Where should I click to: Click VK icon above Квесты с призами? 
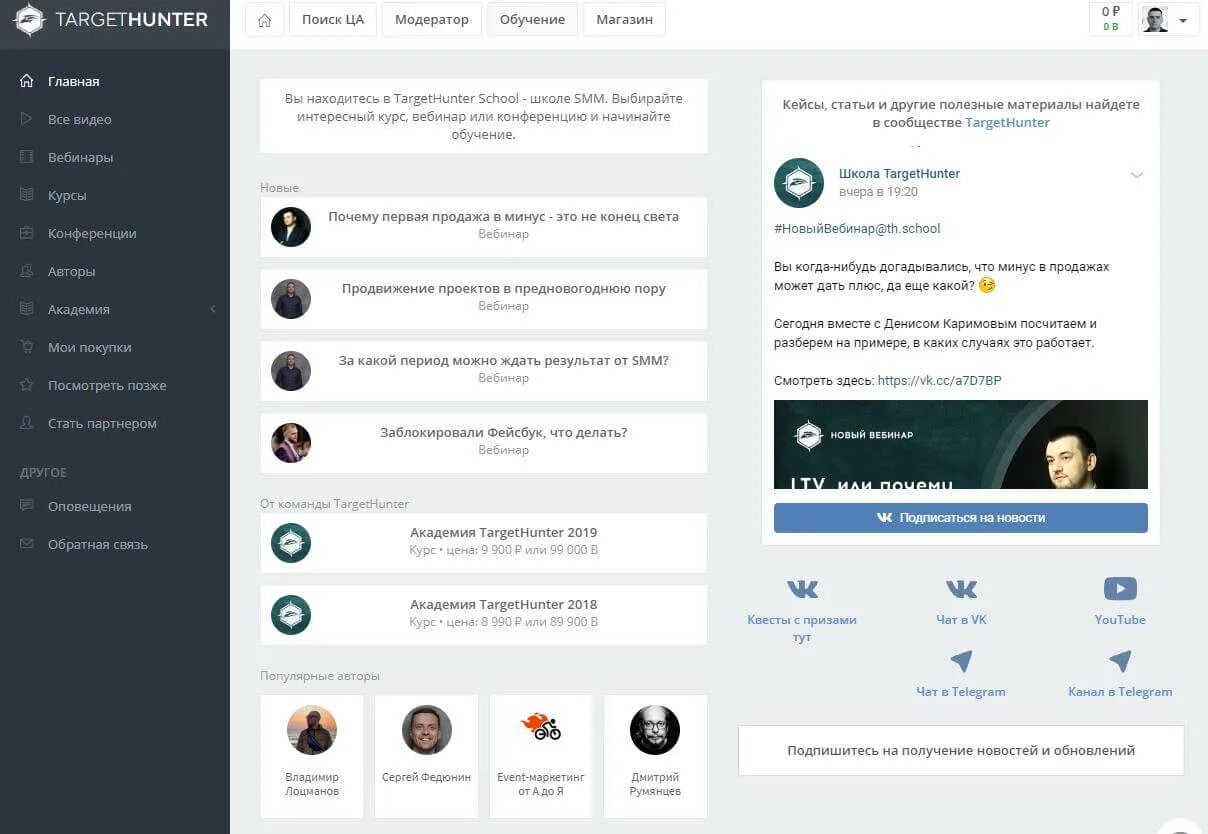point(802,588)
